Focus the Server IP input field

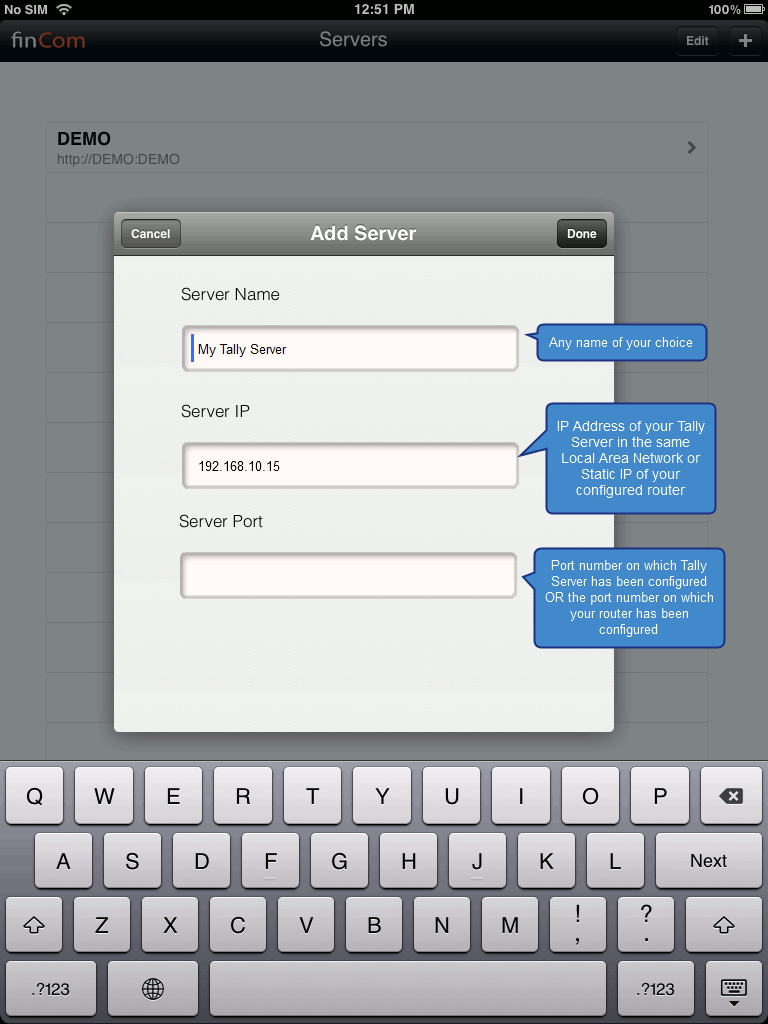[x=350, y=466]
